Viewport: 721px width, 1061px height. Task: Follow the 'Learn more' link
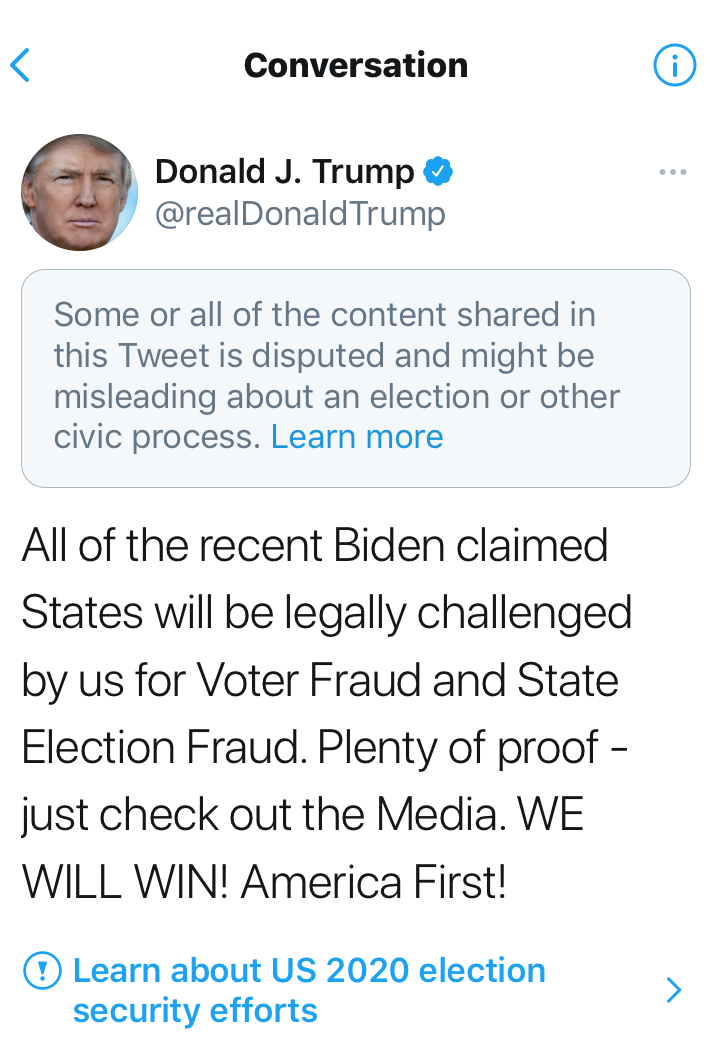tap(357, 437)
